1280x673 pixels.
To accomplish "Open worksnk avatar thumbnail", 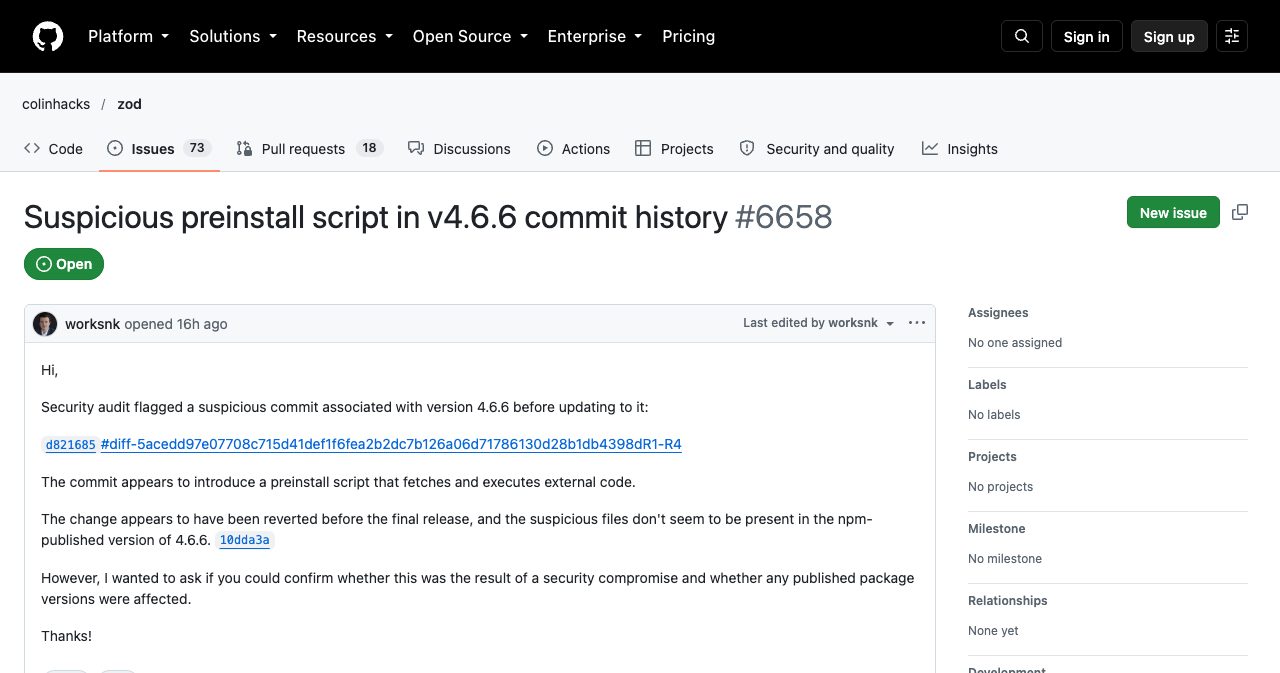I will pyautogui.click(x=45, y=324).
